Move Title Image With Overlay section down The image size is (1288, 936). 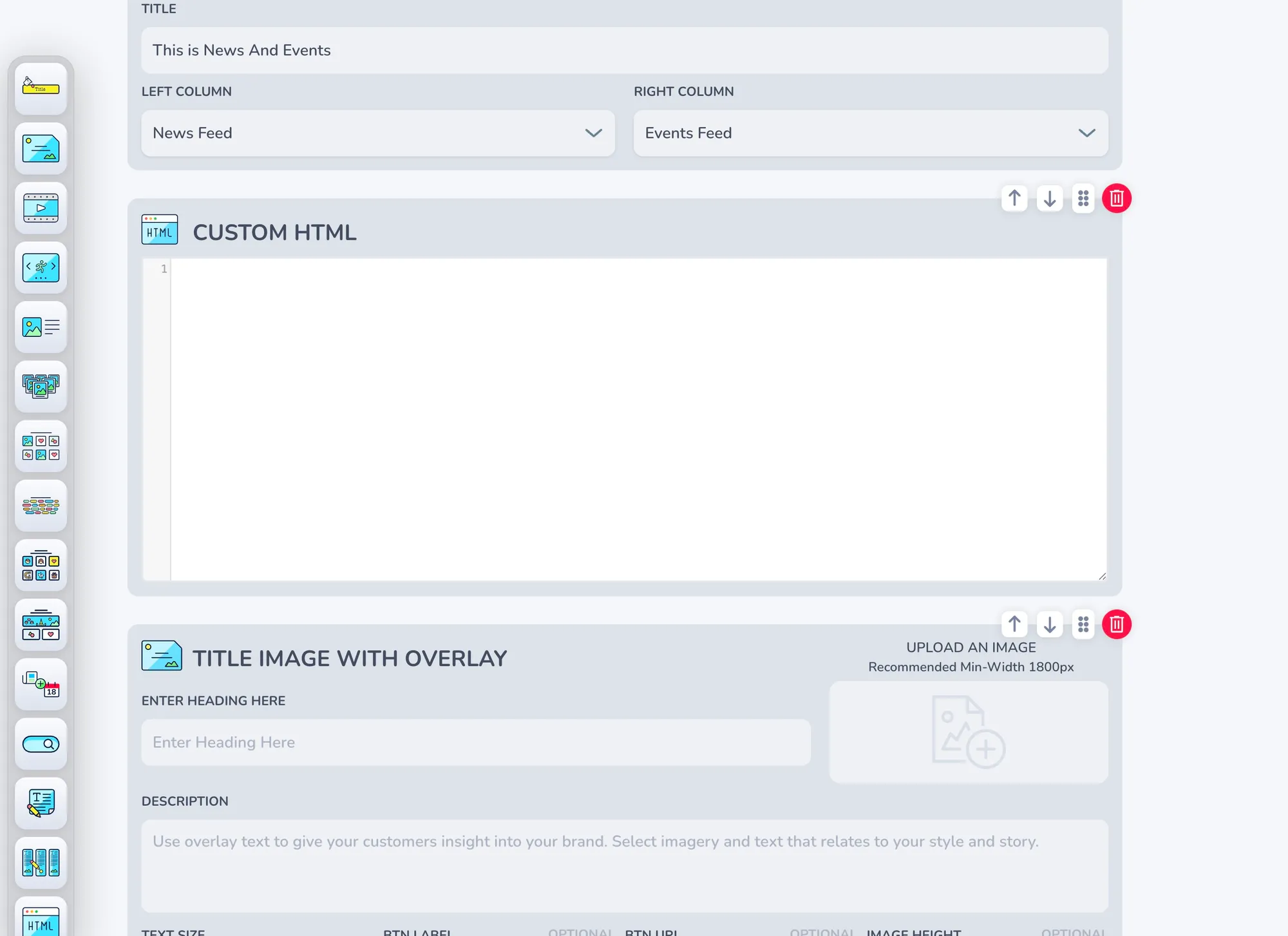[x=1050, y=624]
